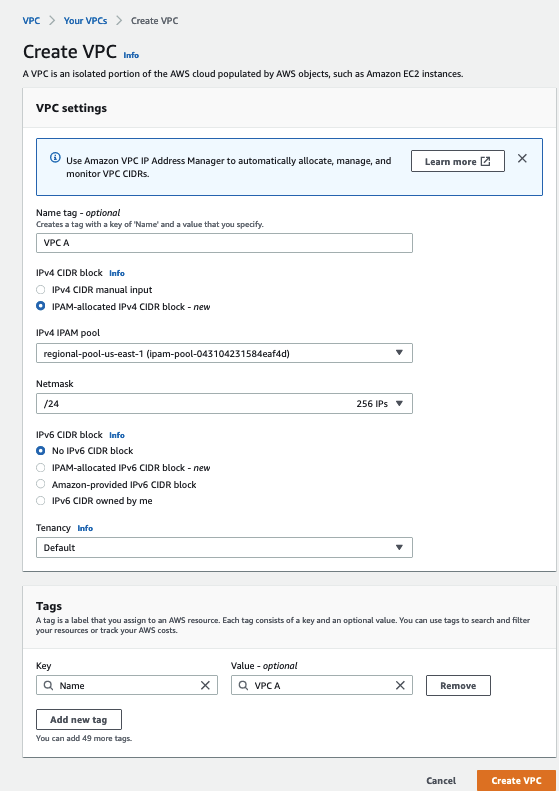This screenshot has width=559, height=791.
Task: Select IPv4 CIDR manual input
Action: [41, 290]
